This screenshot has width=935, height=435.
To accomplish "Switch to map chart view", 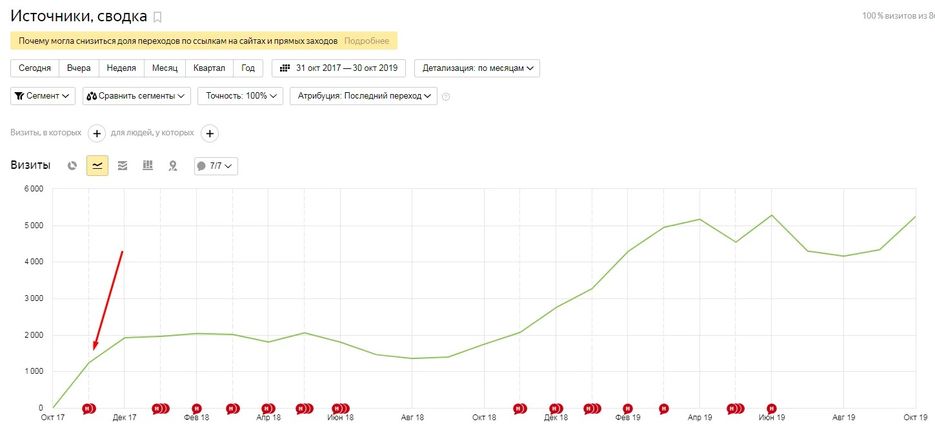I will 172,166.
